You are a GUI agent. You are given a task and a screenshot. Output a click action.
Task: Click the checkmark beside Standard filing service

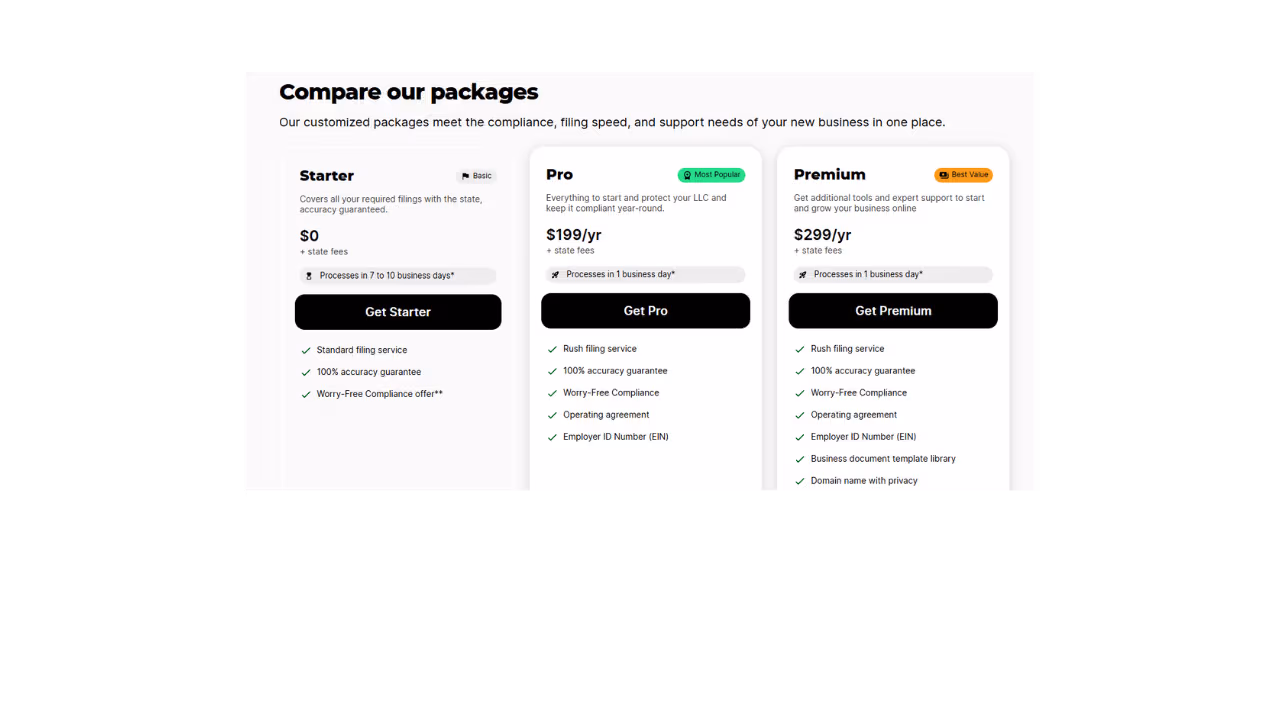pos(306,351)
